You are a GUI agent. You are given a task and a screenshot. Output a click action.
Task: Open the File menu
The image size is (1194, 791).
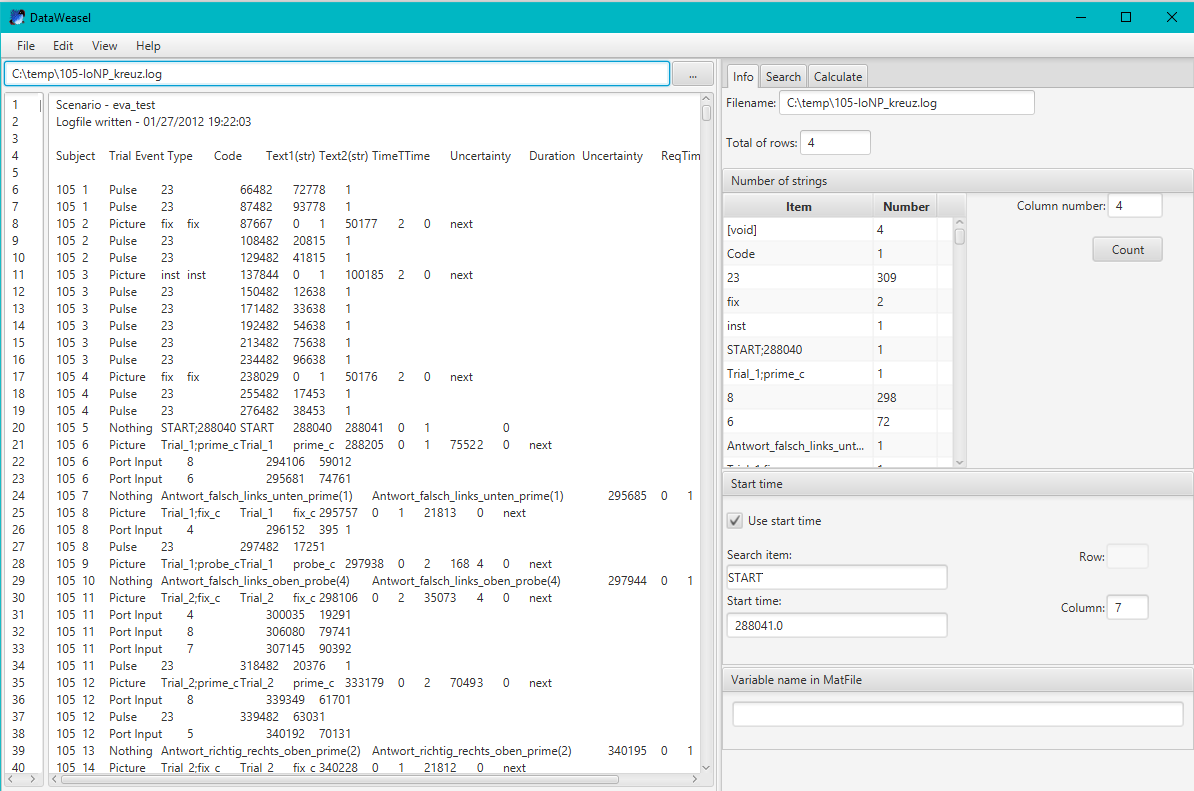(26, 46)
